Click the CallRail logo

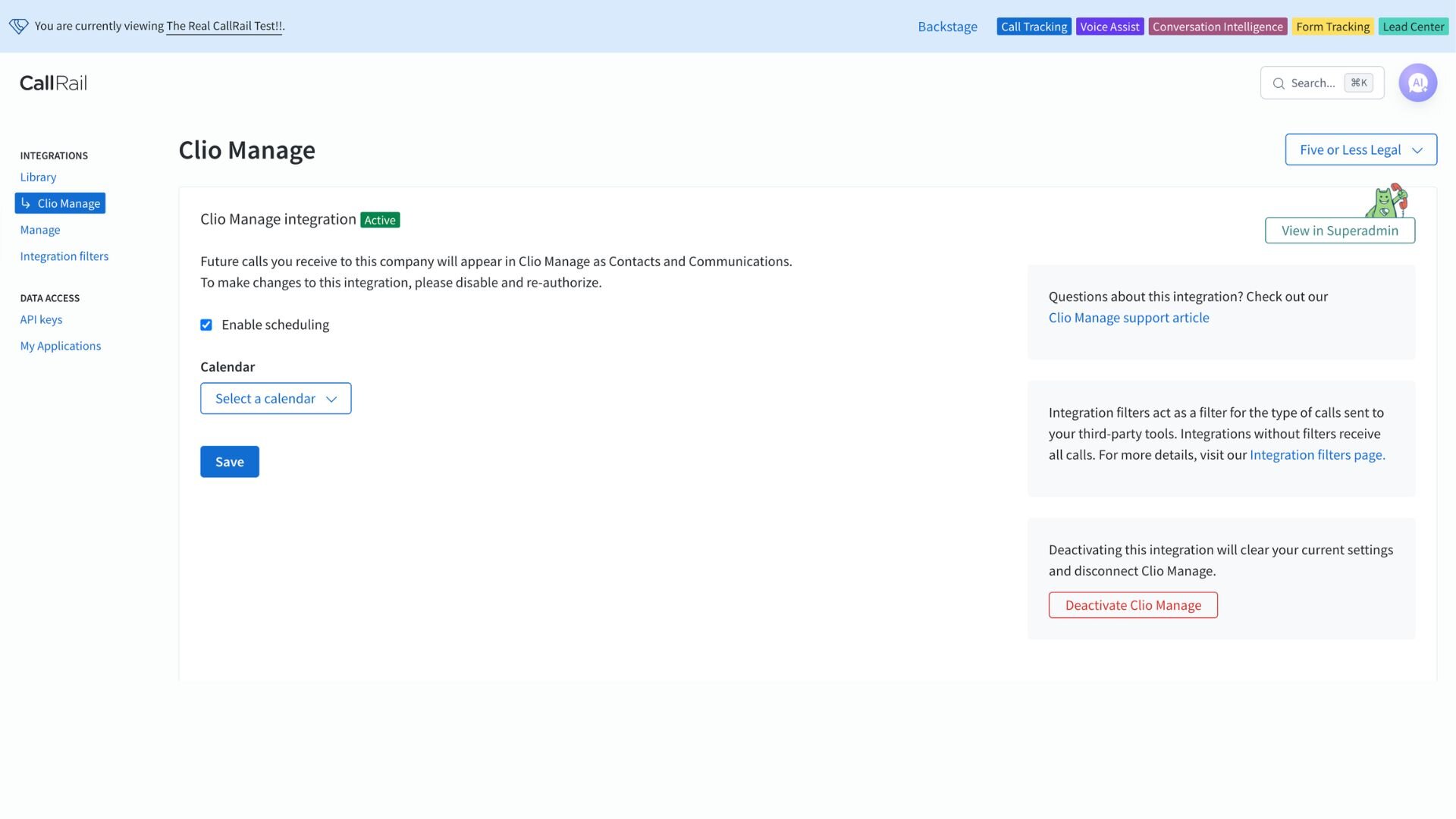(53, 83)
